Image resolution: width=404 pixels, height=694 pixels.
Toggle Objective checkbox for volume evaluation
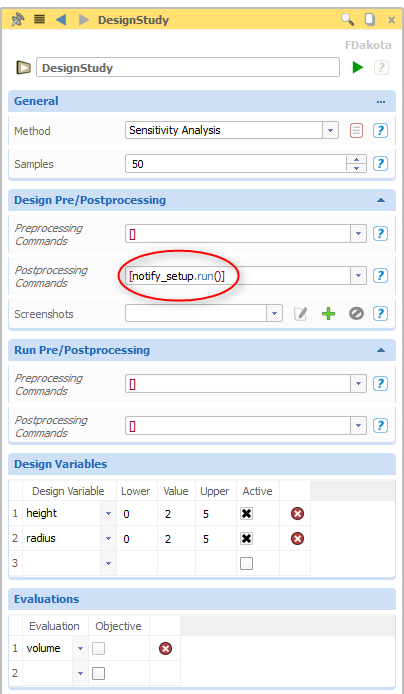point(98,649)
